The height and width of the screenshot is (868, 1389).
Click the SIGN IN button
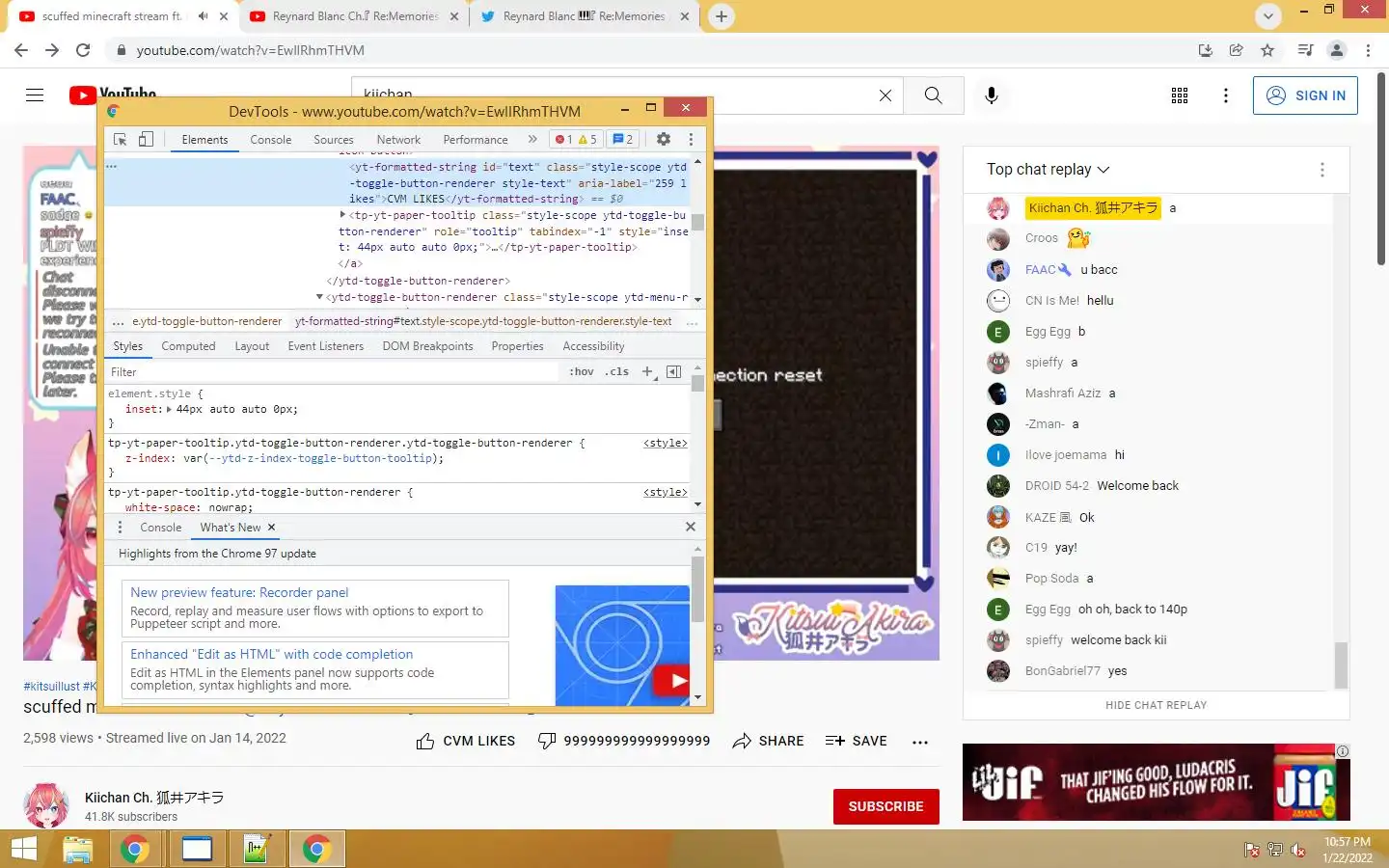click(1305, 95)
